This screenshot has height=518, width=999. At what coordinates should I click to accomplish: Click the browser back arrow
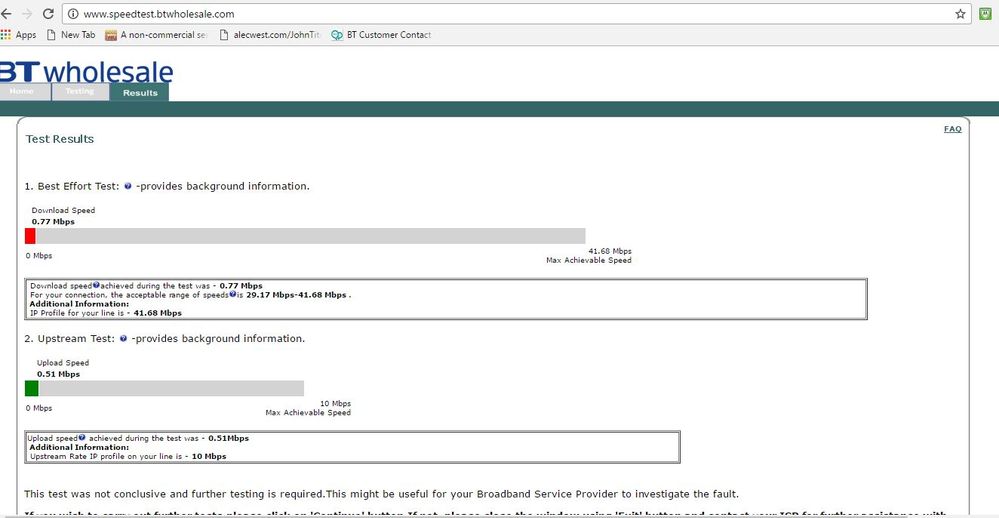(6, 13)
